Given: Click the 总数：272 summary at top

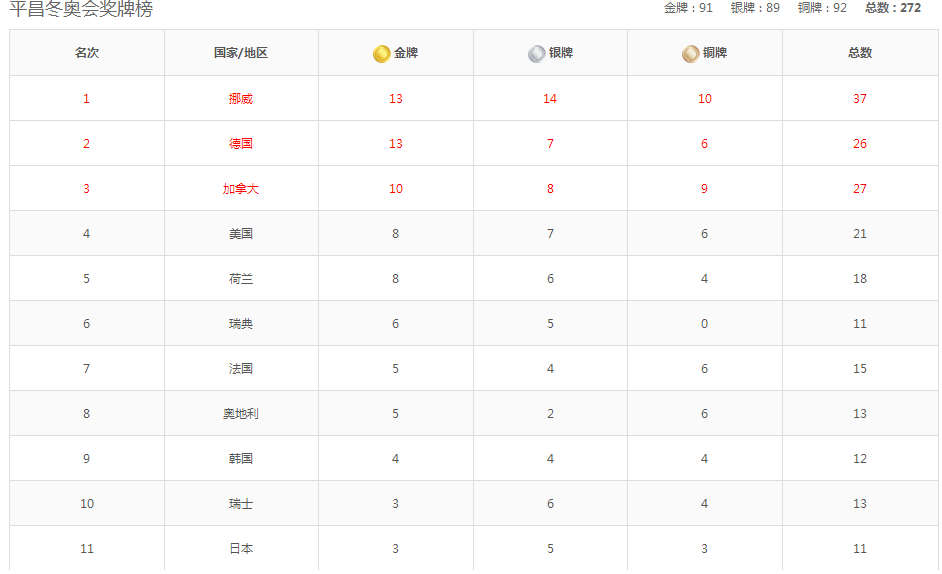Looking at the screenshot, I should (893, 8).
